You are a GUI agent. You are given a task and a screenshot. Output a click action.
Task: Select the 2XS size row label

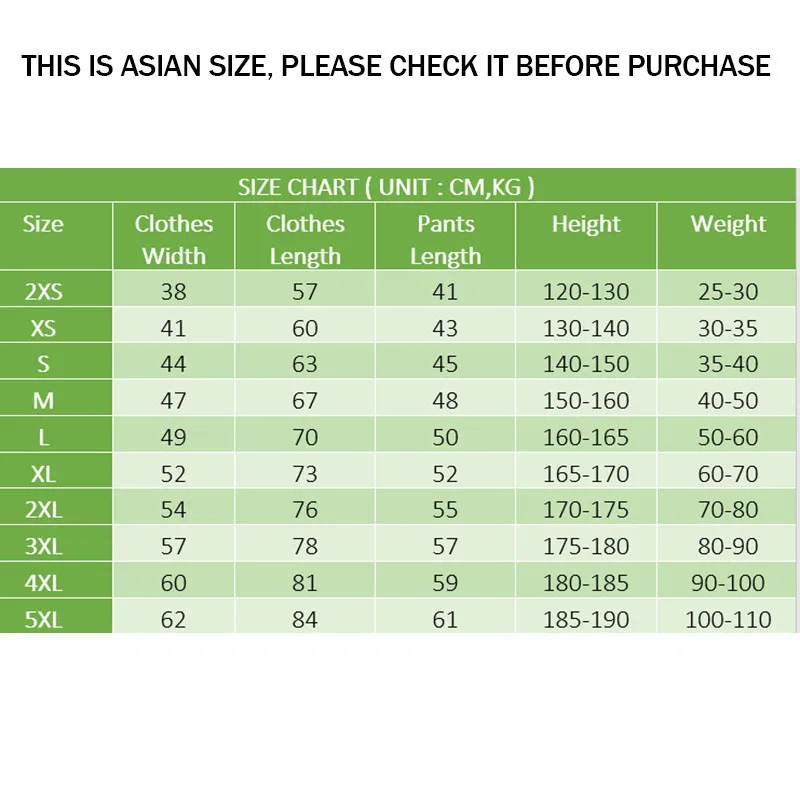tap(43, 292)
